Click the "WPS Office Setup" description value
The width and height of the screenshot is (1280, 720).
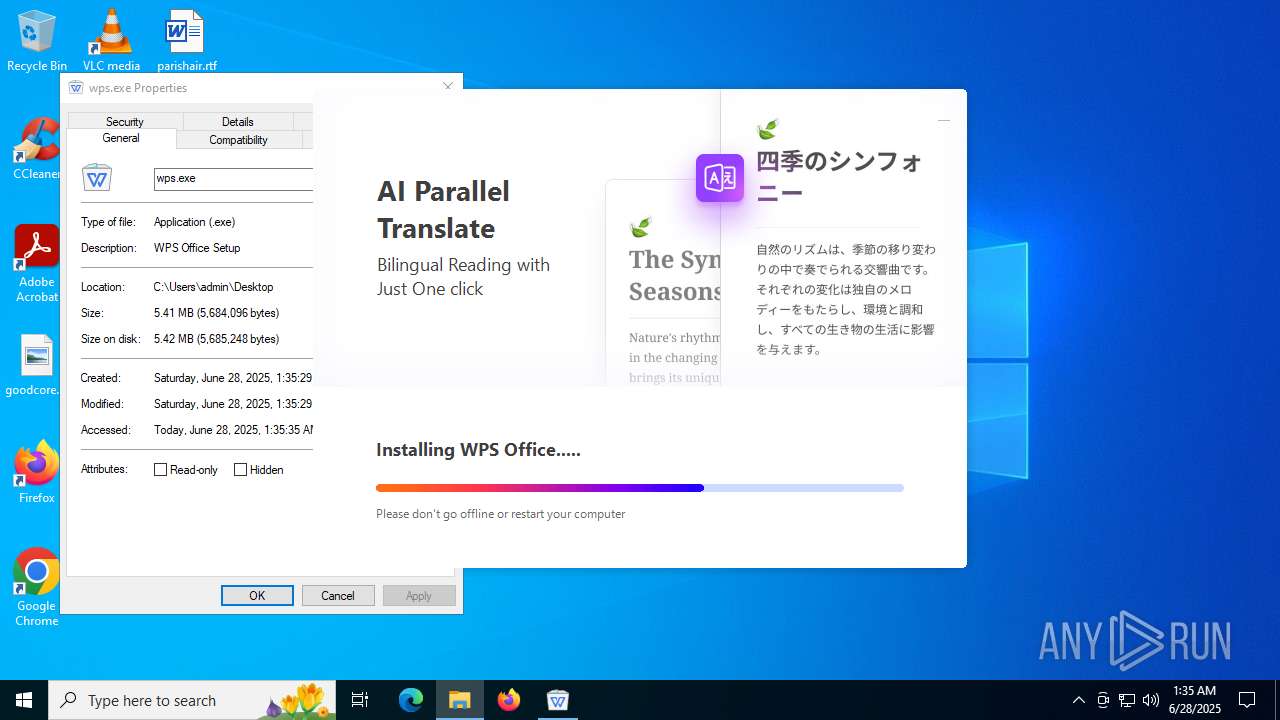197,248
